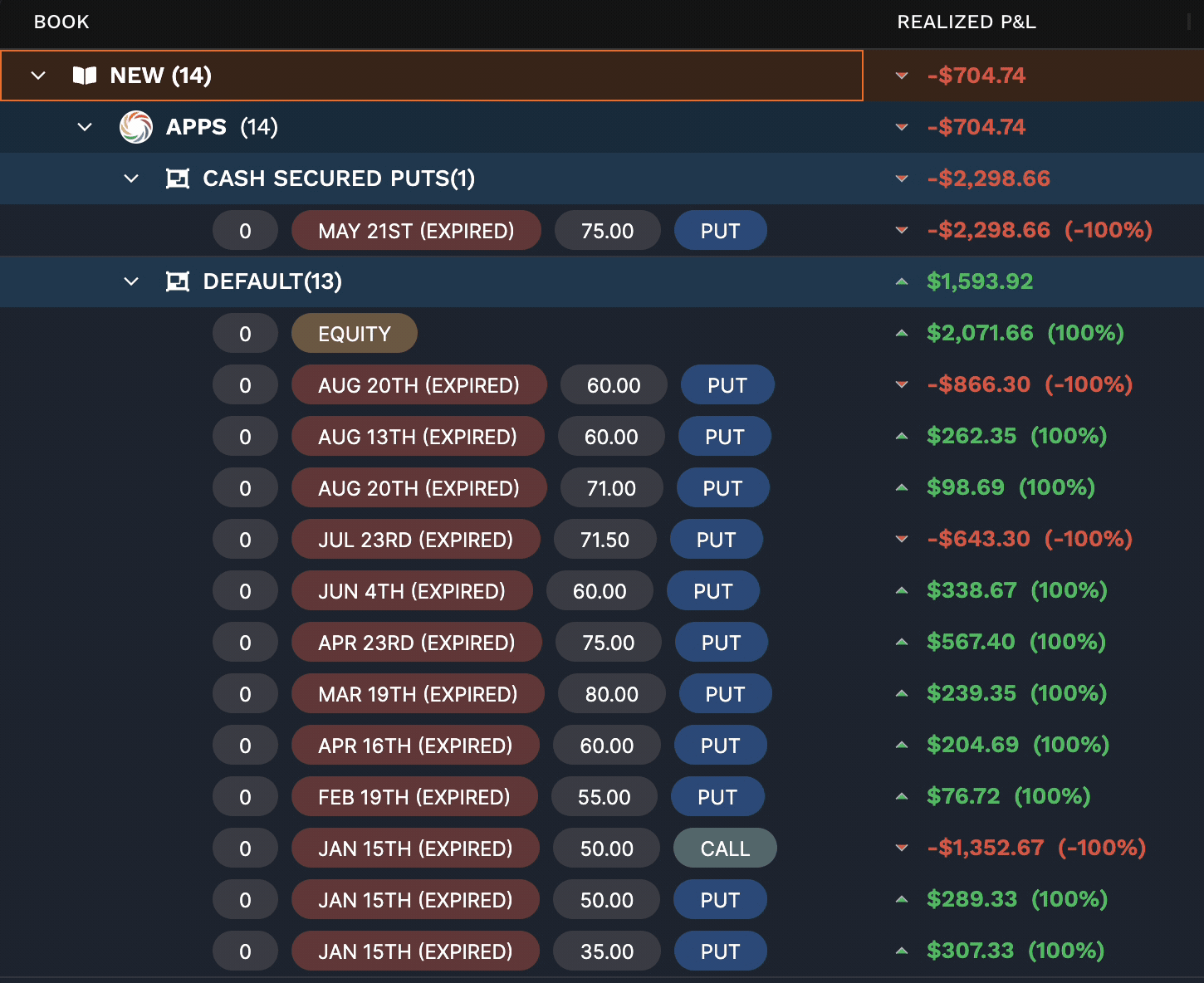Click the MAY 21ST (EXPIRED) badge
Screen dimensions: 1204x983
click(x=416, y=231)
